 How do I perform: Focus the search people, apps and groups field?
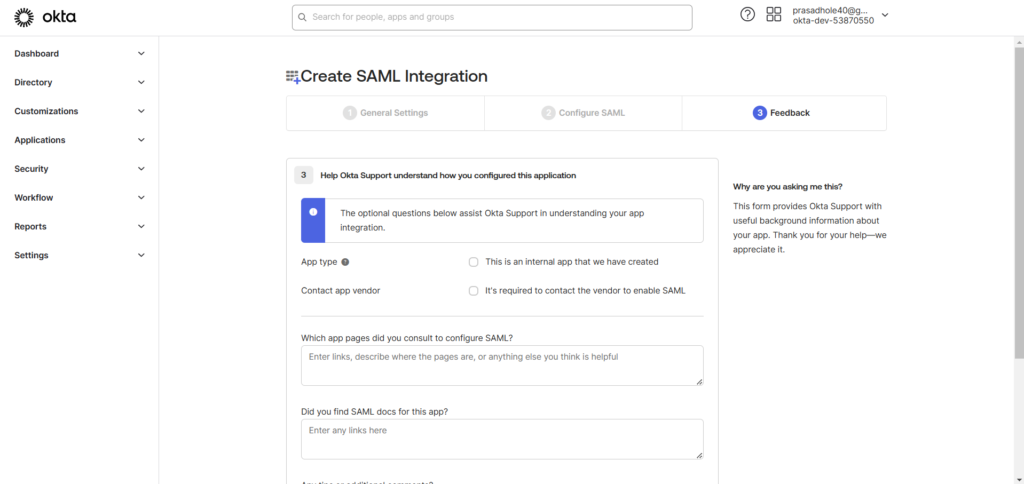coord(492,18)
